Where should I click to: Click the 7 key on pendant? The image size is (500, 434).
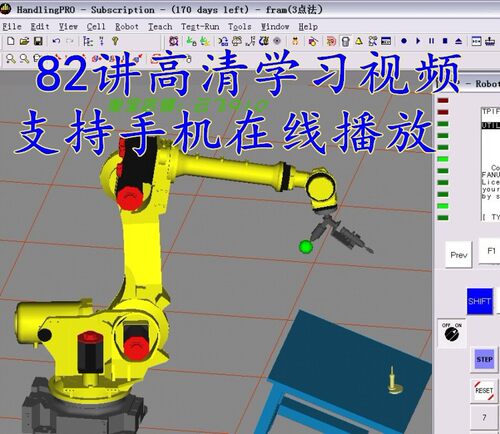pyautogui.click(x=484, y=417)
